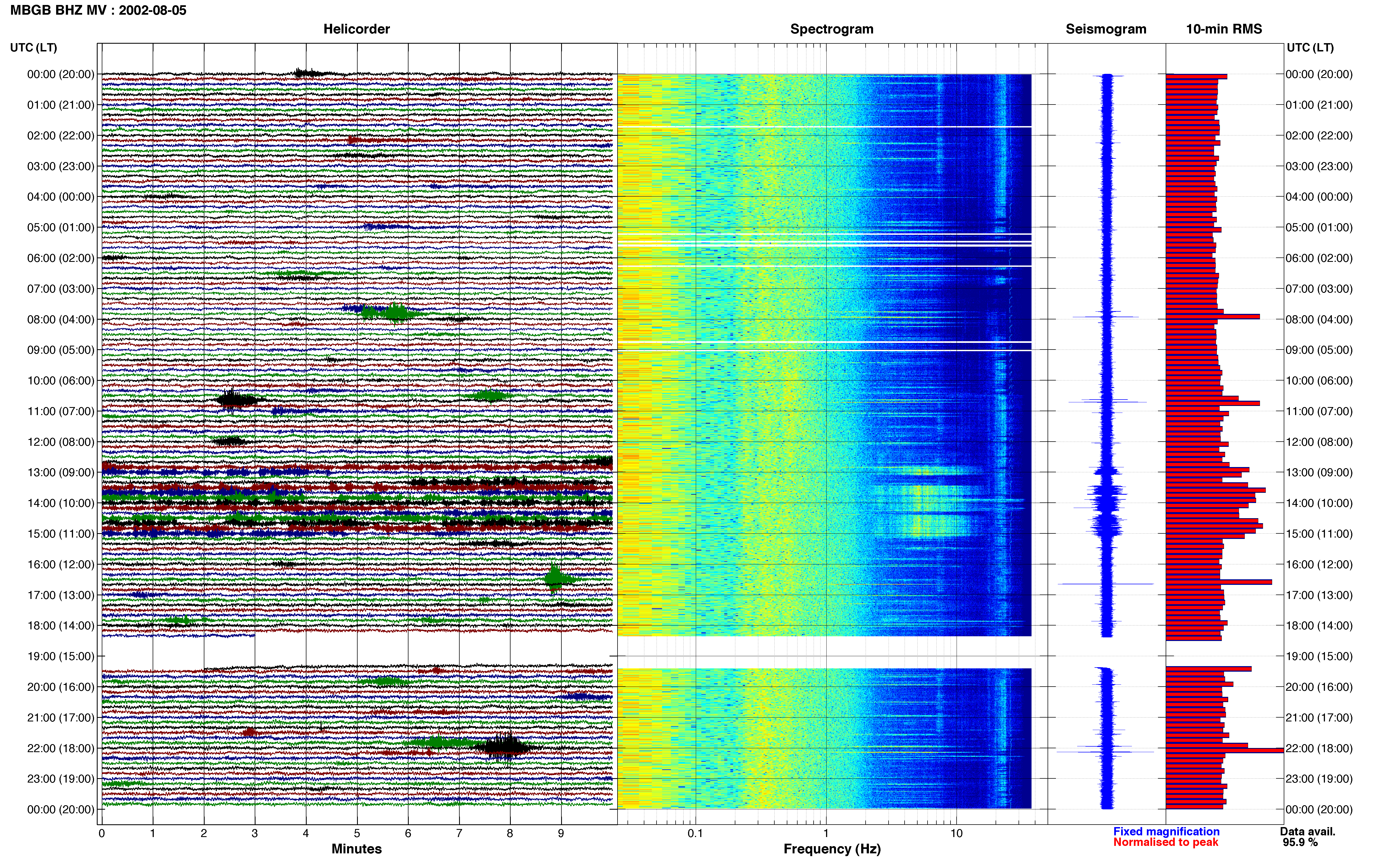Click the 'Minutes' x-axis label

tap(356, 849)
